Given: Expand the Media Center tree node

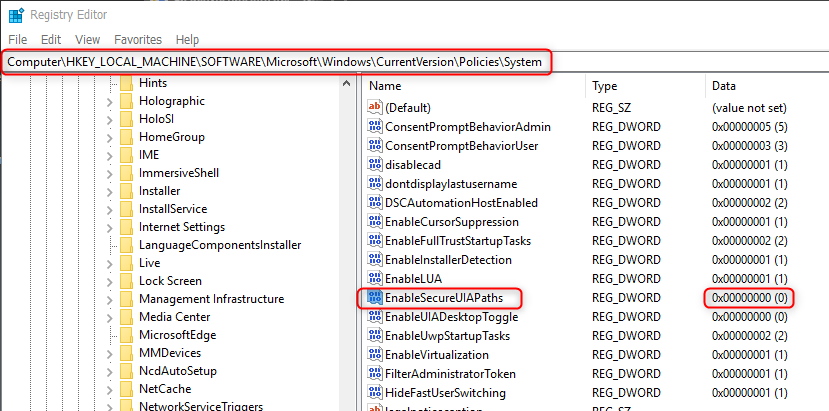Looking at the screenshot, I should (110, 317).
